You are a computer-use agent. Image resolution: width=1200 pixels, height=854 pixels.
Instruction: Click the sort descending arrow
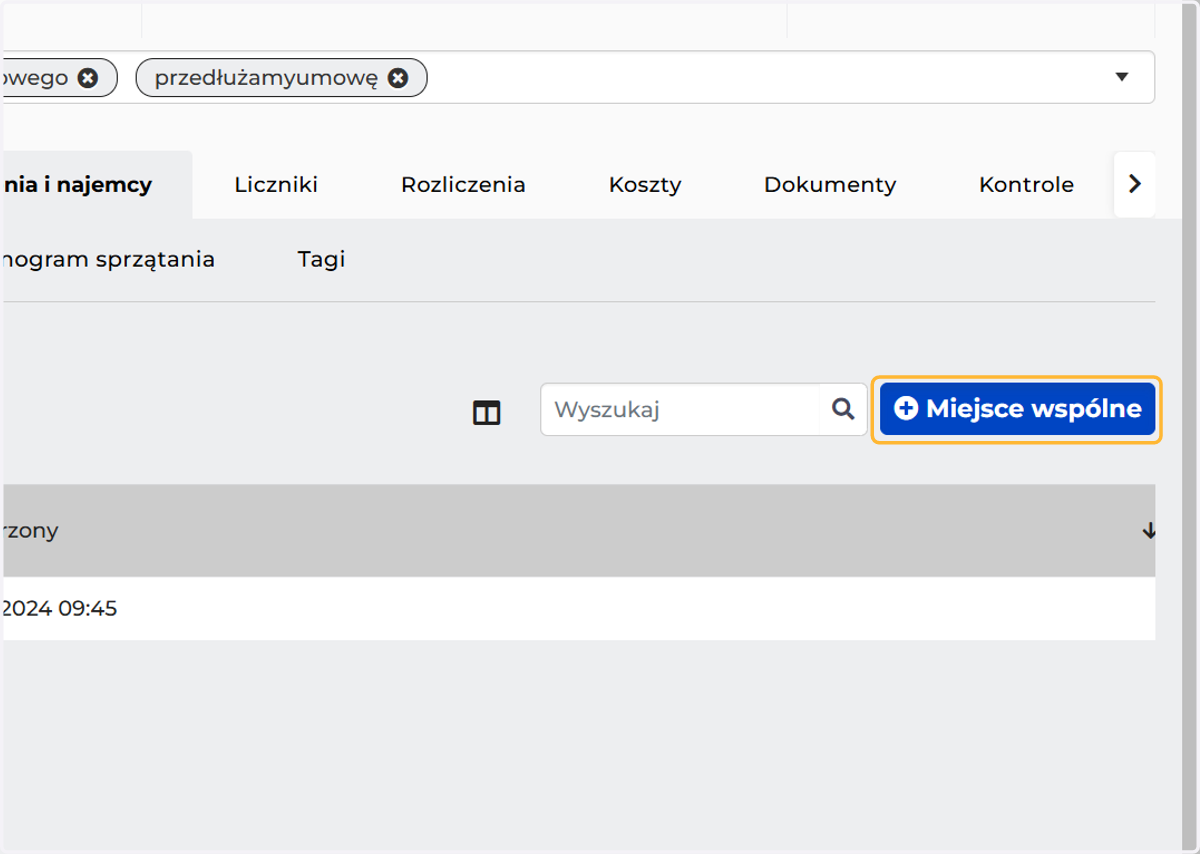click(x=1148, y=531)
